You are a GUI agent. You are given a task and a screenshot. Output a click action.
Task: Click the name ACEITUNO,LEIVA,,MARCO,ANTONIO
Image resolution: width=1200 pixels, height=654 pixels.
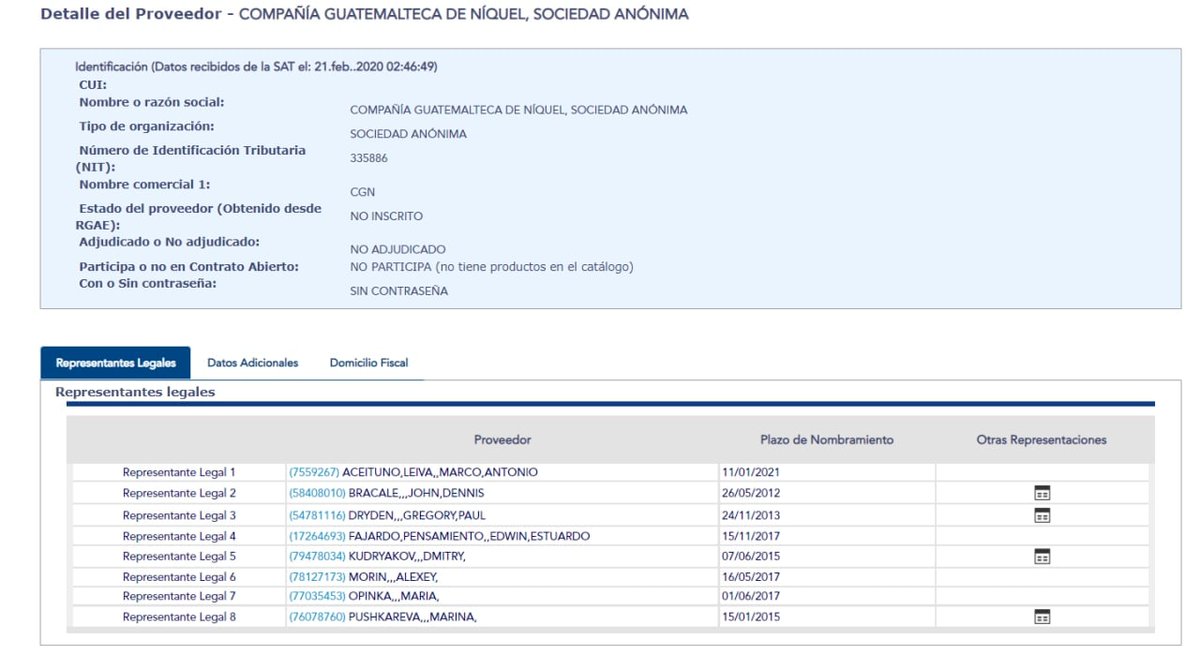(x=440, y=472)
